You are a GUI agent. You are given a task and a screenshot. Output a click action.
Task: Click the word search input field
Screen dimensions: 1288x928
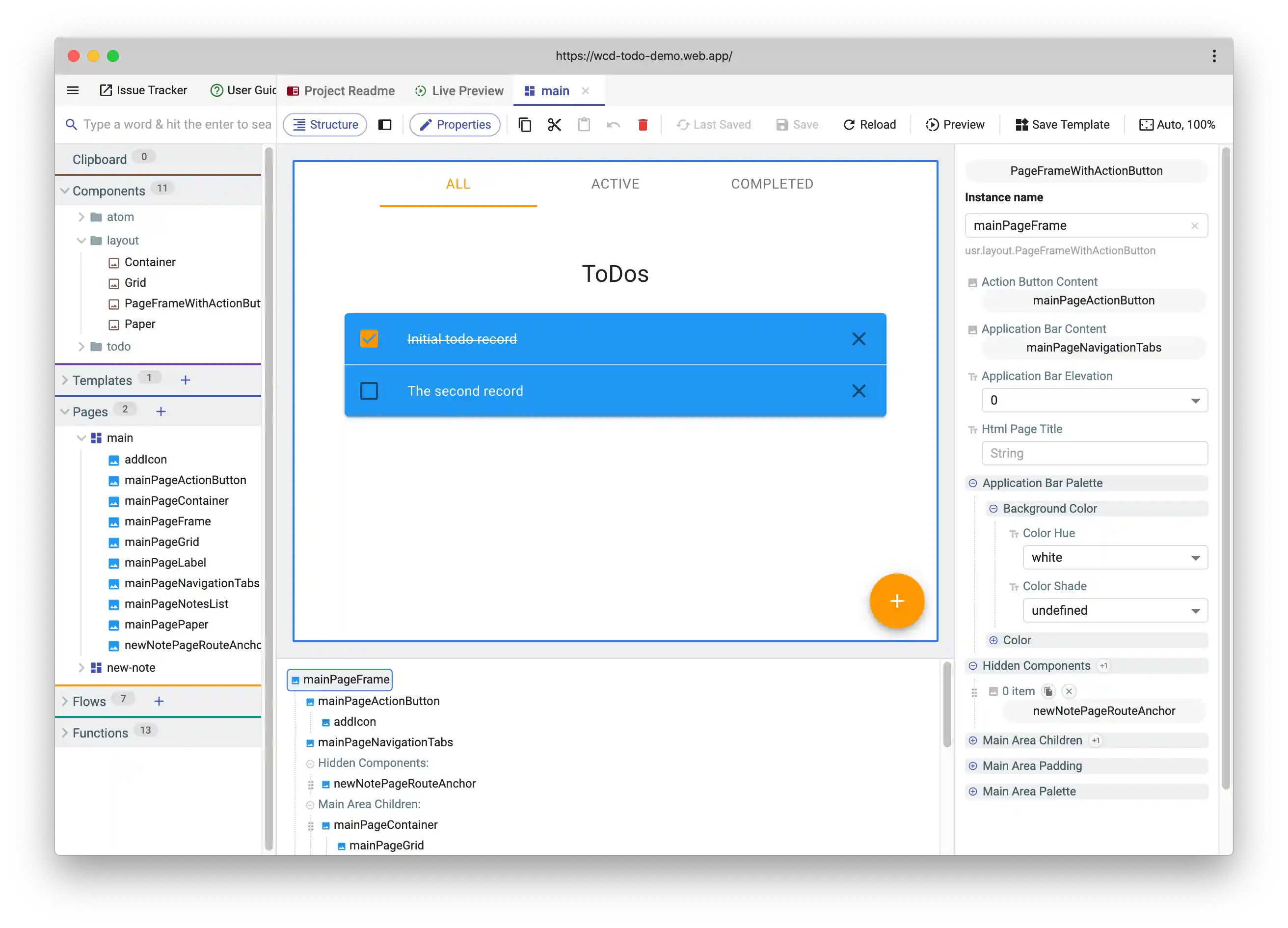(170, 124)
